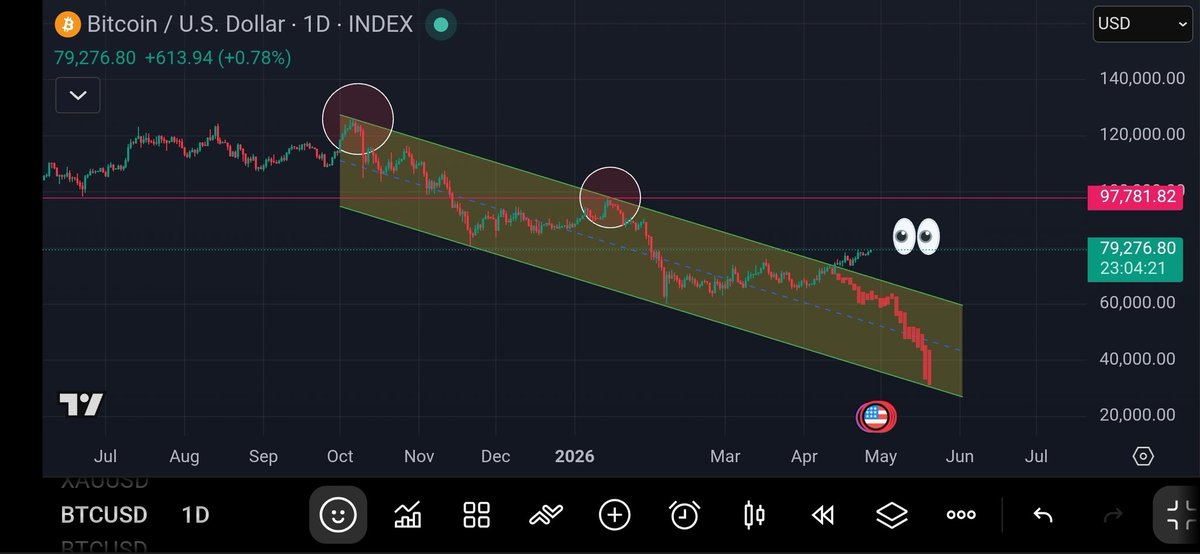Change the 1D interval selector
The width and height of the screenshot is (1200, 554).
click(195, 515)
